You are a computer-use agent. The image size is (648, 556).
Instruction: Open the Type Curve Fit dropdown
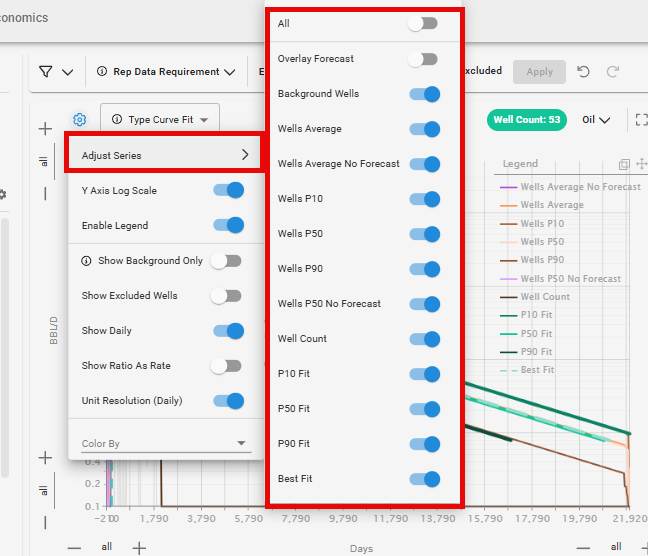click(160, 120)
